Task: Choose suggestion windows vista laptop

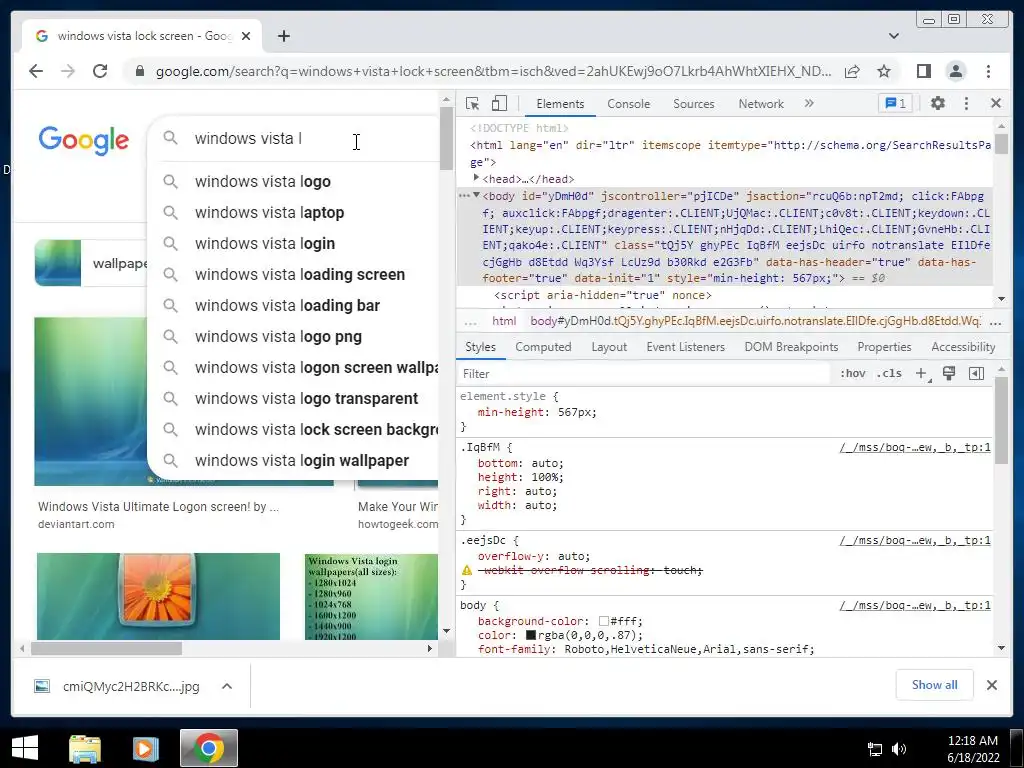Action: [269, 212]
